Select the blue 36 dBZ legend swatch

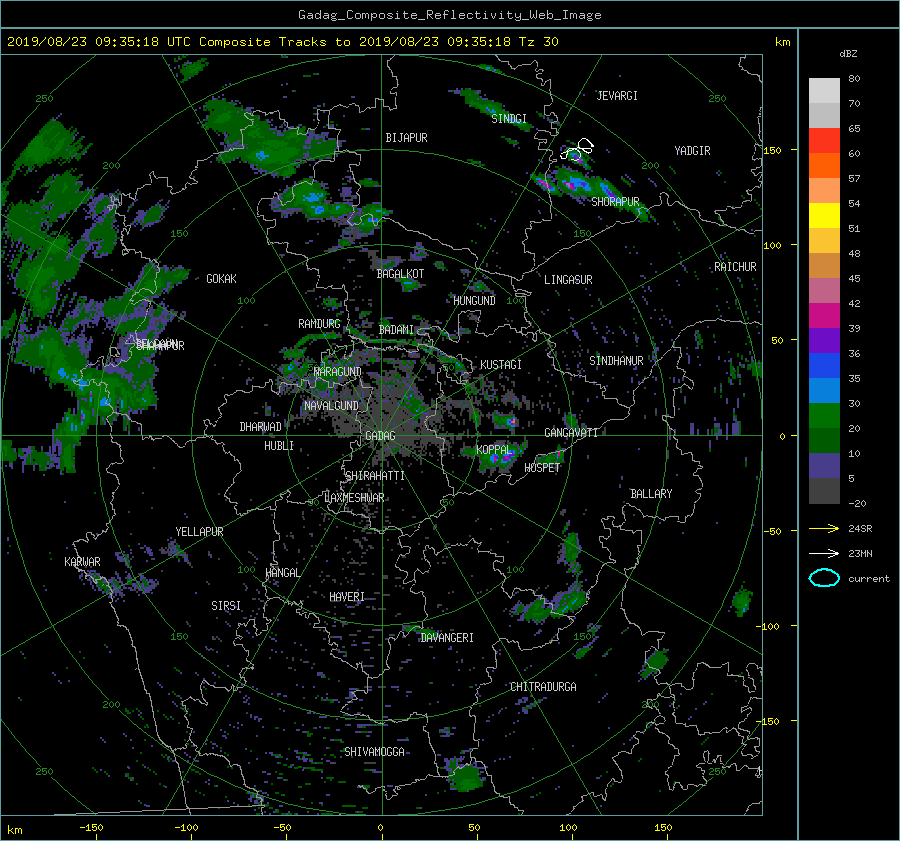824,366
